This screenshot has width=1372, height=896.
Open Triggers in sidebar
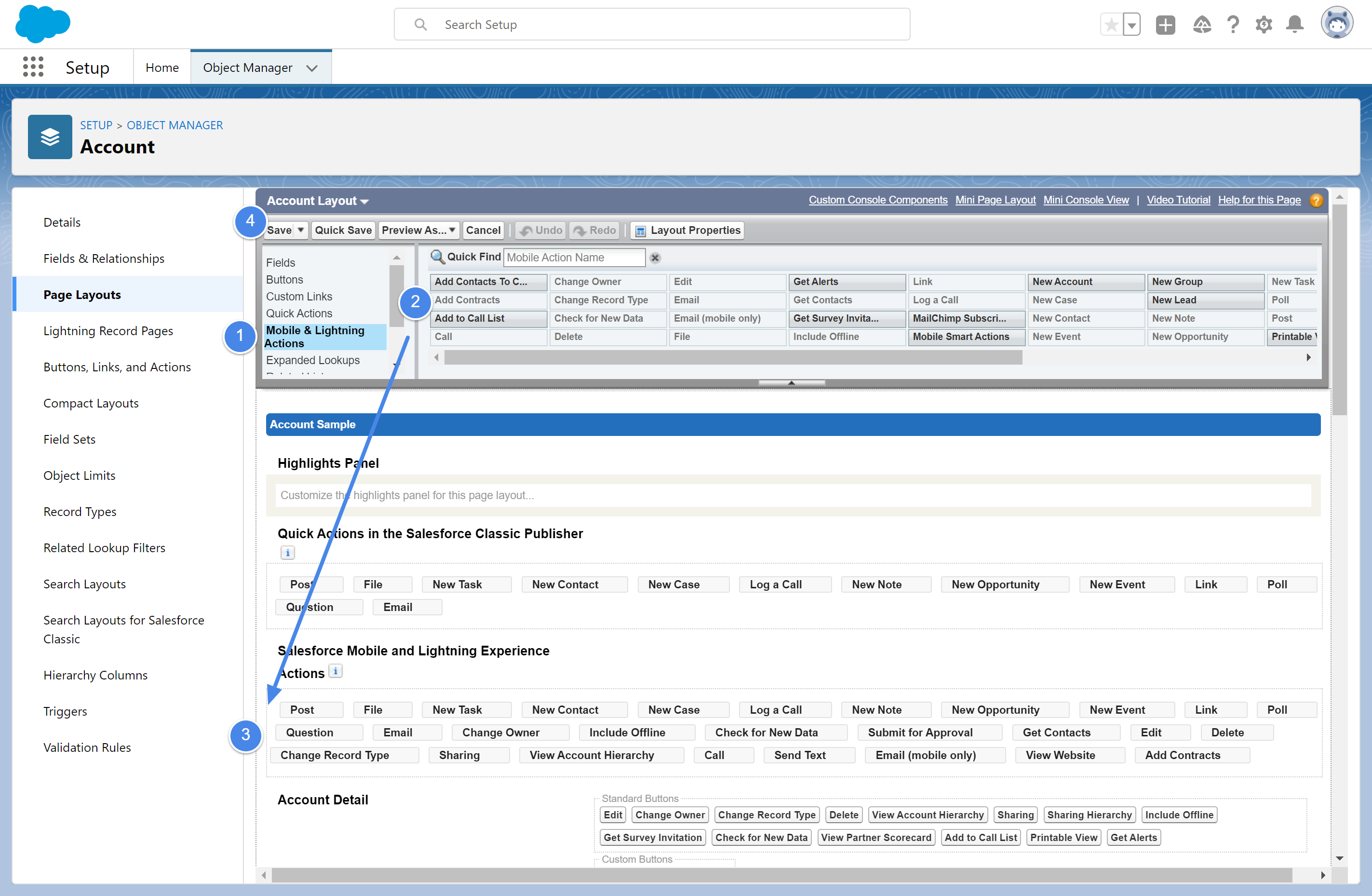click(65, 711)
